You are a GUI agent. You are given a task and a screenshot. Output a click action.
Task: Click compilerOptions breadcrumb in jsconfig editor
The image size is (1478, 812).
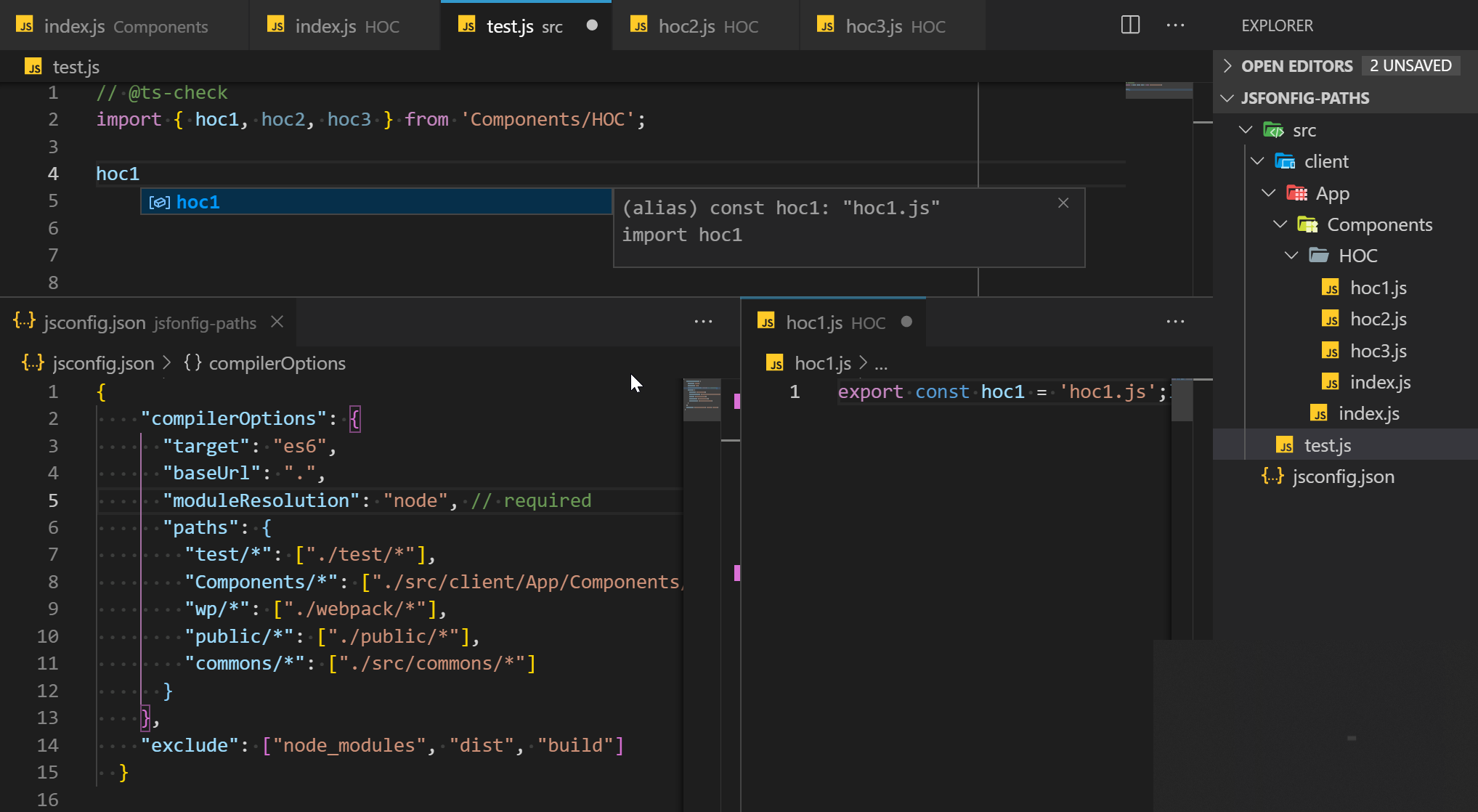click(x=276, y=363)
